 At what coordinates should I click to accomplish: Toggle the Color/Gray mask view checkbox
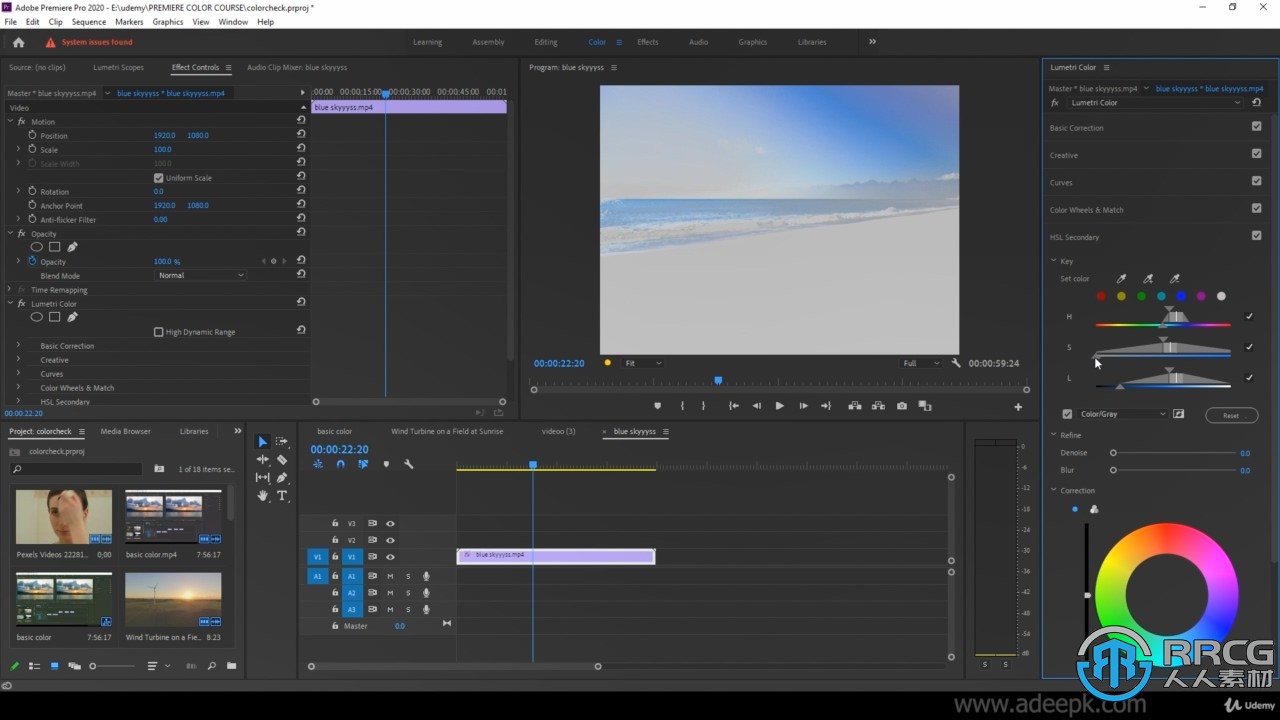click(1067, 414)
